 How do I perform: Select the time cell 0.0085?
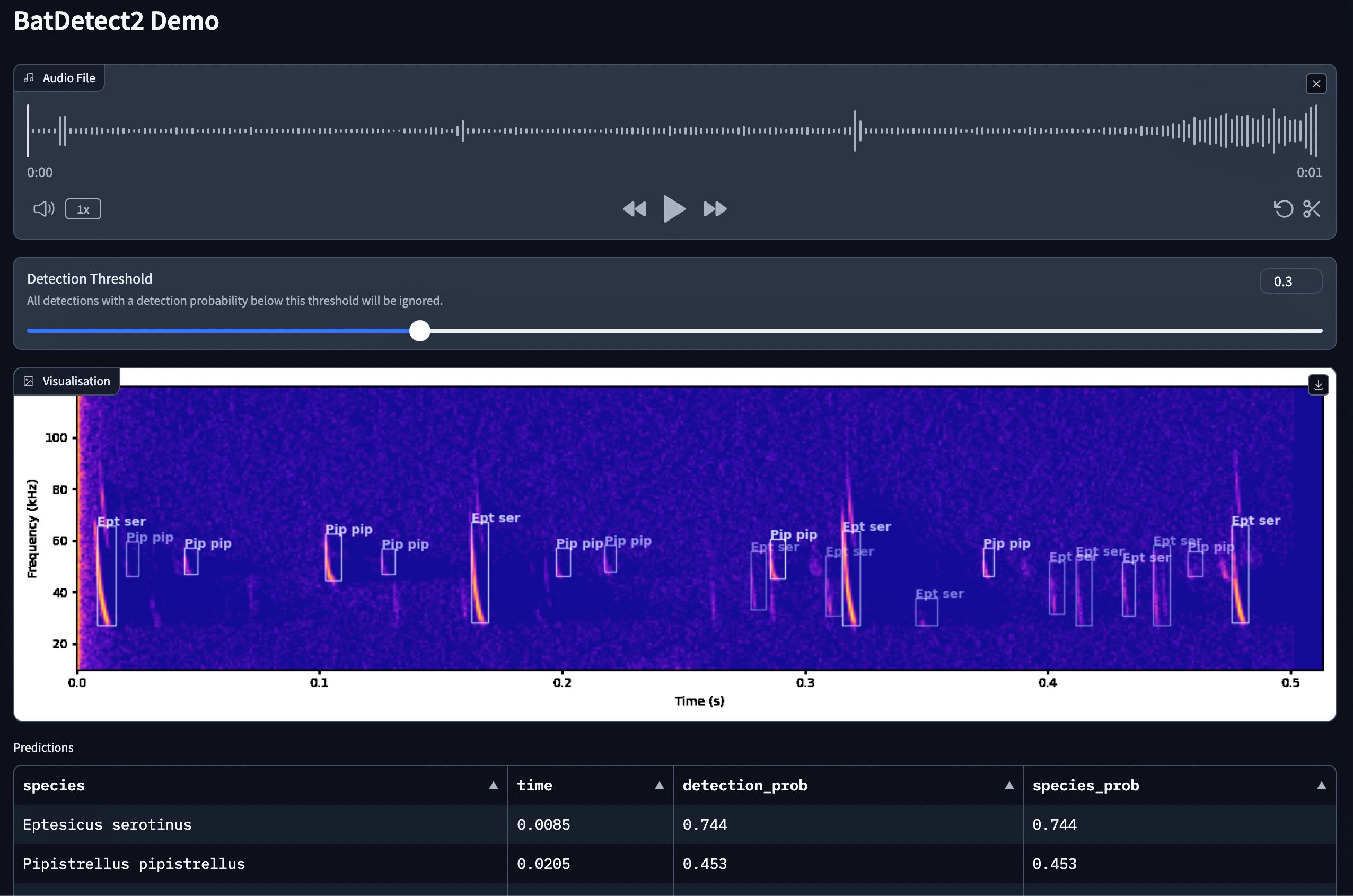590,824
